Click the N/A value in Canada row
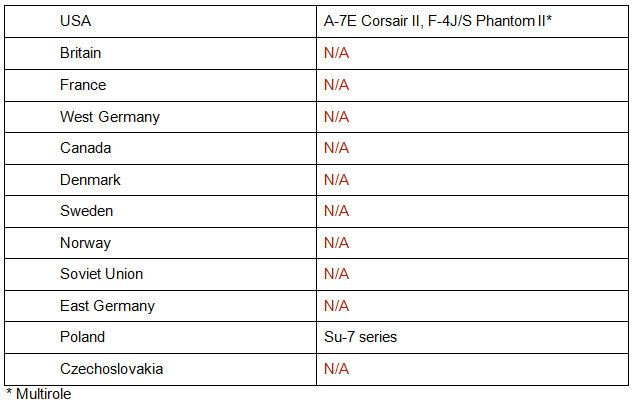This screenshot has height=406, width=632. point(336,148)
